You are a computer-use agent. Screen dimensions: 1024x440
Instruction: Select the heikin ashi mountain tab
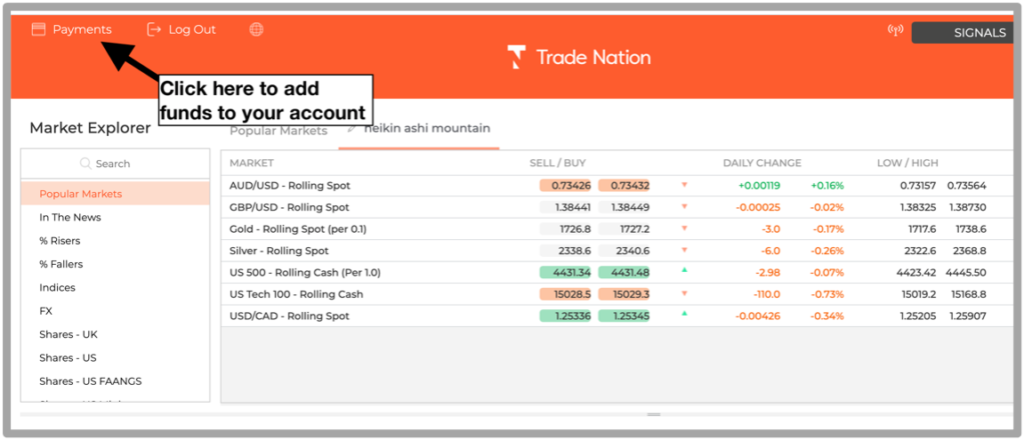[x=426, y=128]
